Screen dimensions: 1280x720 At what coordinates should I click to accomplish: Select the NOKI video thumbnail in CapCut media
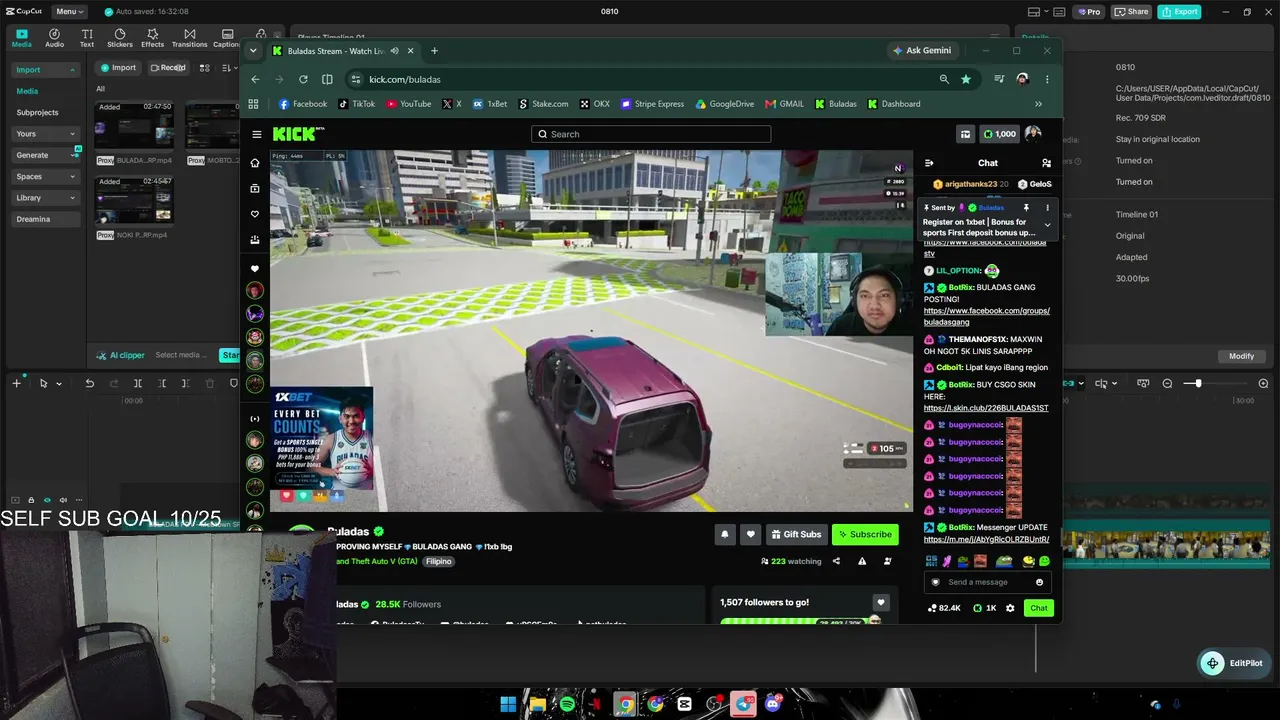134,200
